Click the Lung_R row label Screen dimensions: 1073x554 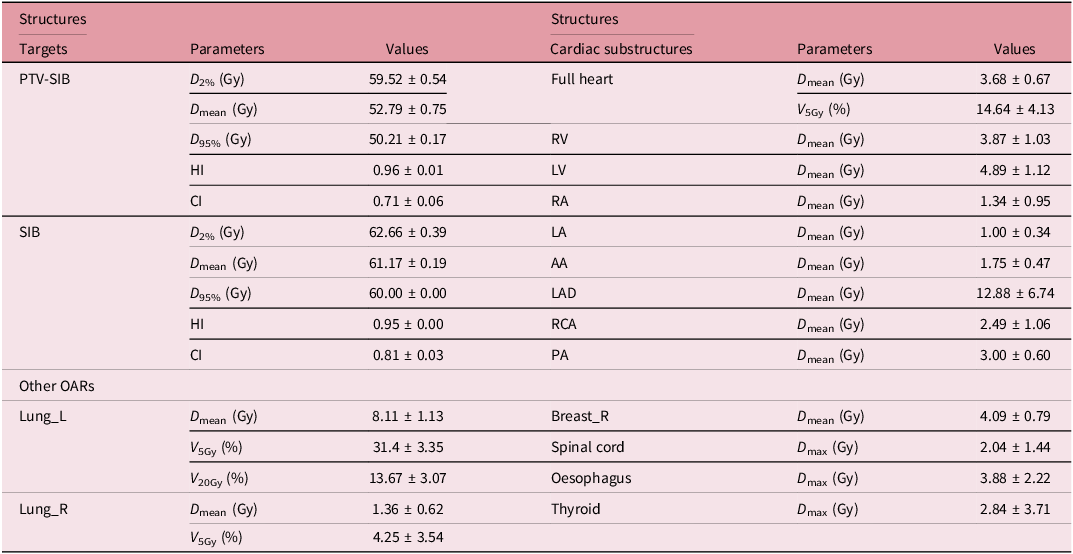click(x=43, y=509)
